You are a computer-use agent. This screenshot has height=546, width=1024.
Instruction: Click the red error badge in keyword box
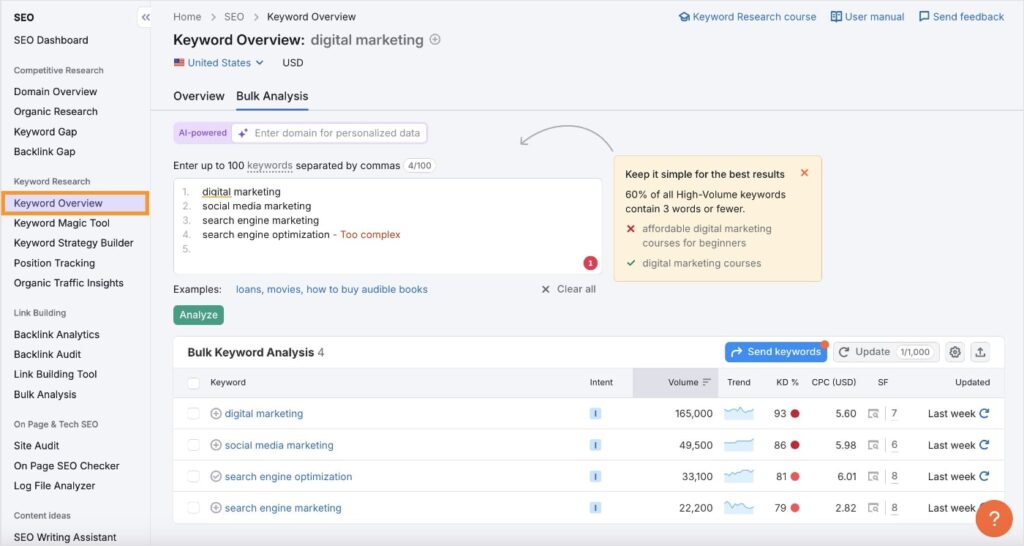click(x=590, y=263)
